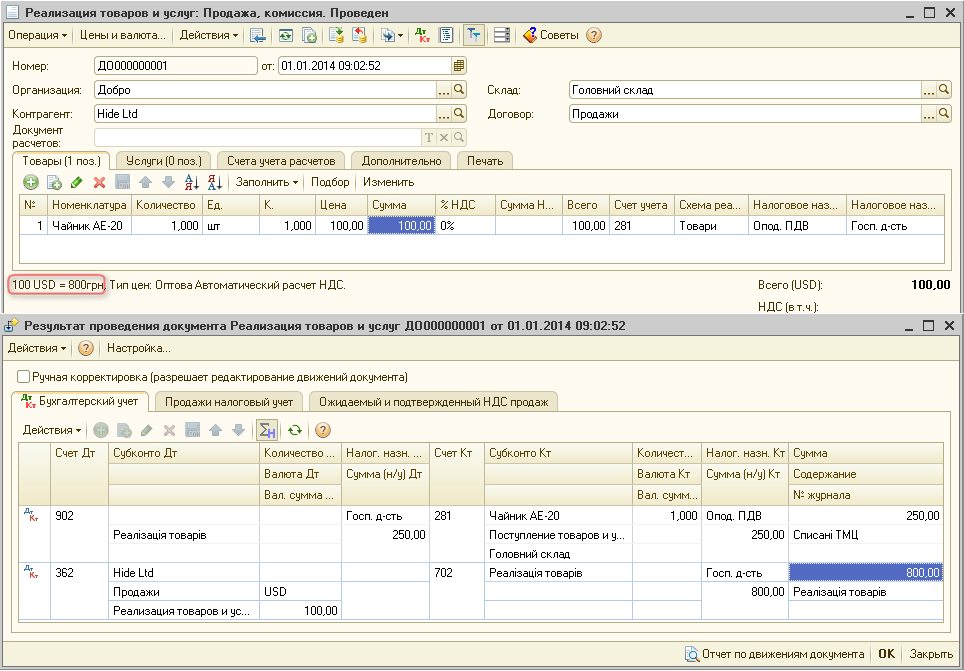Select the Услуги (0 поз.) tab
This screenshot has height=671, width=964.
click(x=164, y=161)
